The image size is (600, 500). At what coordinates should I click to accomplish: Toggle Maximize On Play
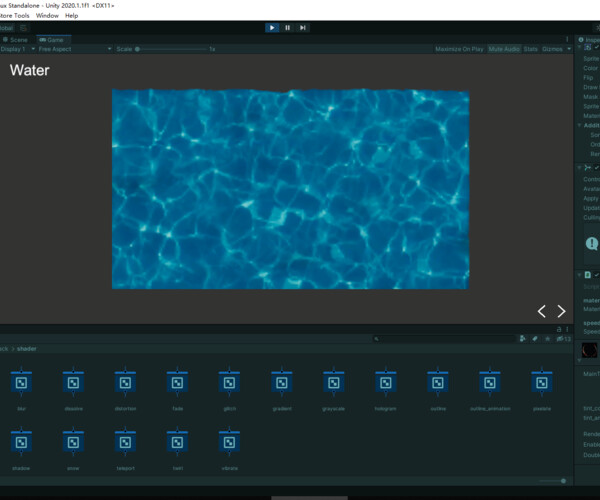coord(459,49)
